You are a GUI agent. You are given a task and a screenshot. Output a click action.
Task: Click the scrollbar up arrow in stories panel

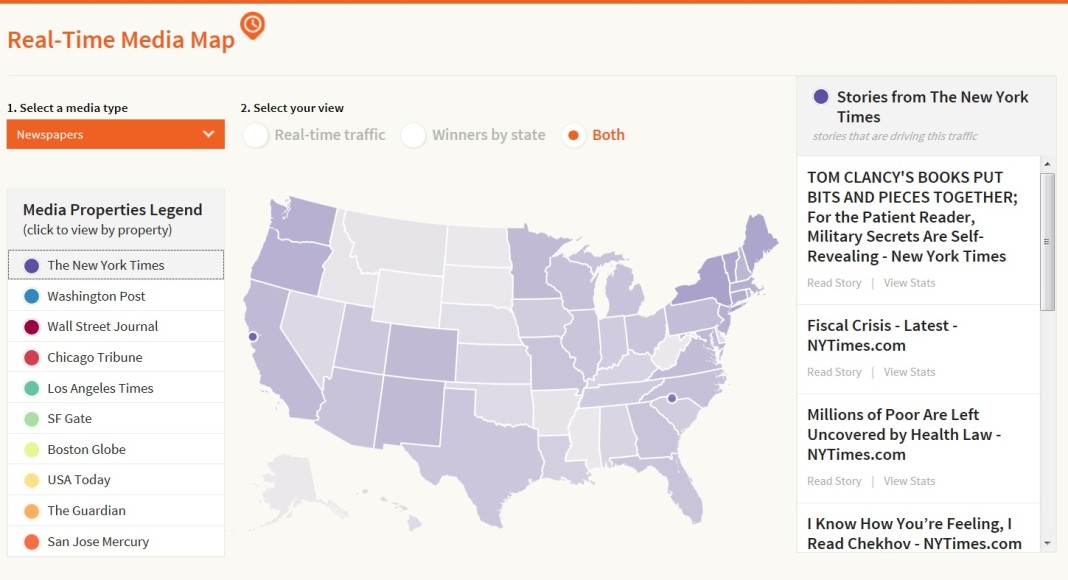pos(1048,164)
